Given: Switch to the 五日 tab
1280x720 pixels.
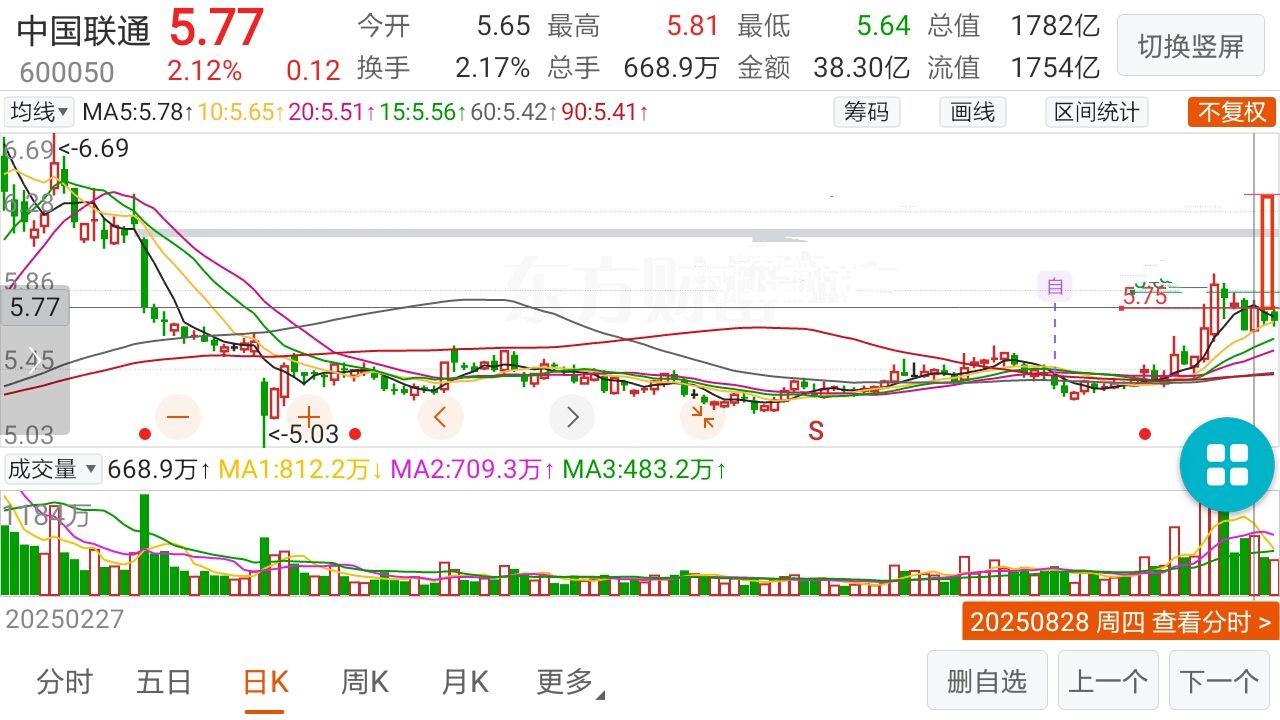Looking at the screenshot, I should coord(164,682).
